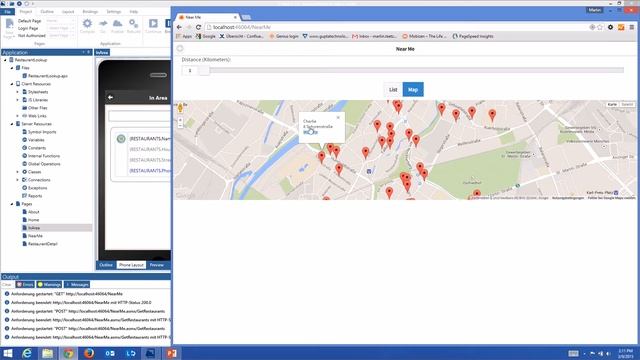The width and height of the screenshot is (640, 360).
Task: Switch to the List view button
Action: pos(393,89)
